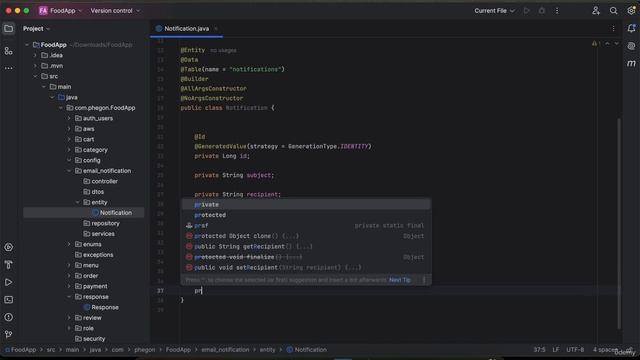
Task: Open the Git tool window icon
Action: point(9,335)
